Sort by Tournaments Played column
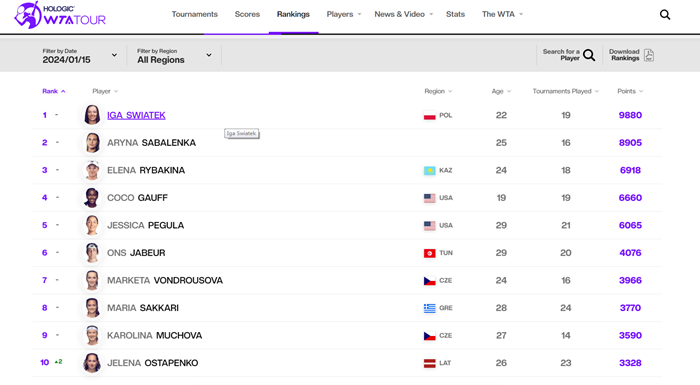 pyautogui.click(x=565, y=91)
